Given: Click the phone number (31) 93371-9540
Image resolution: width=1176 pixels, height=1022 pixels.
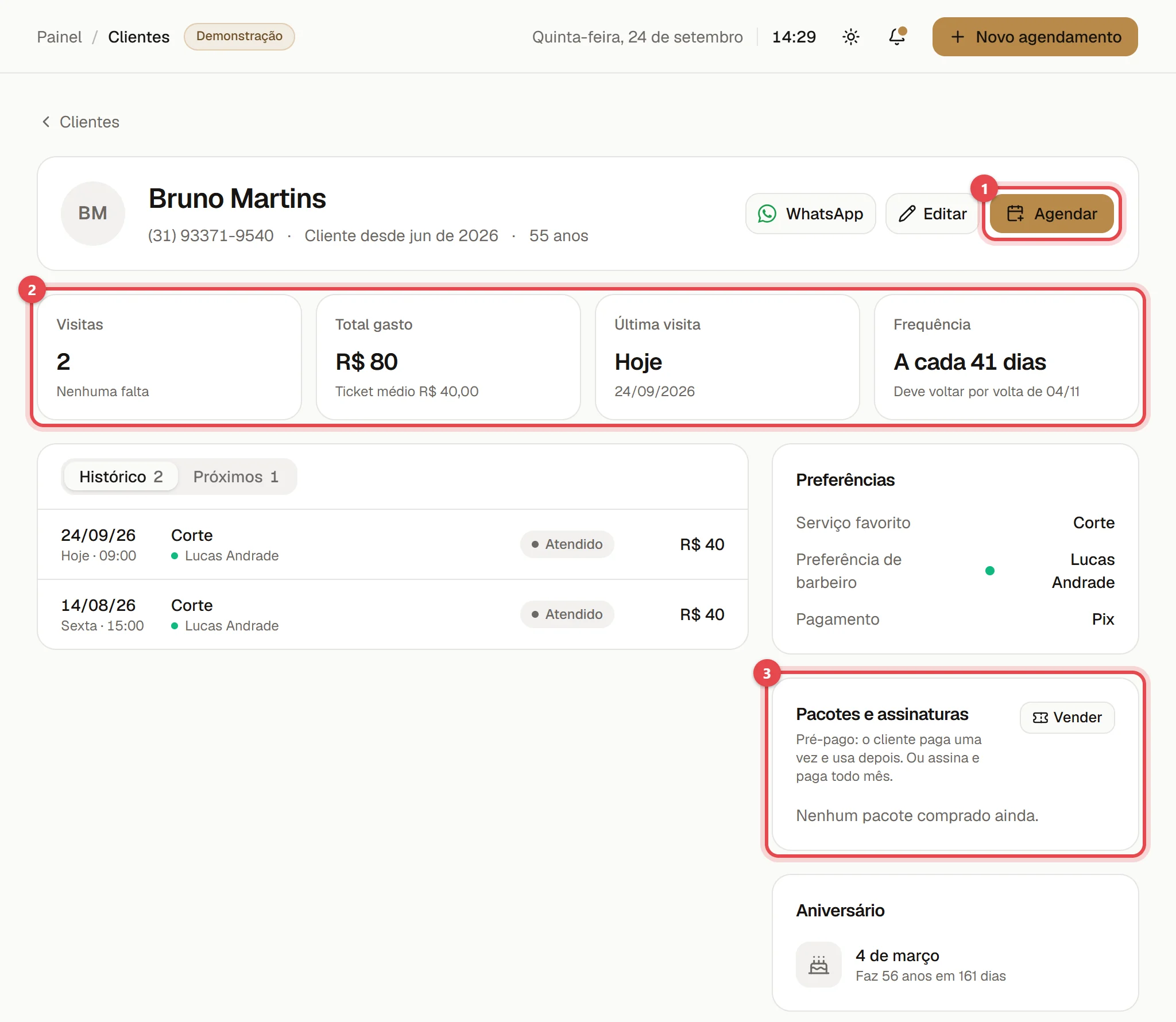Looking at the screenshot, I should pyautogui.click(x=211, y=235).
